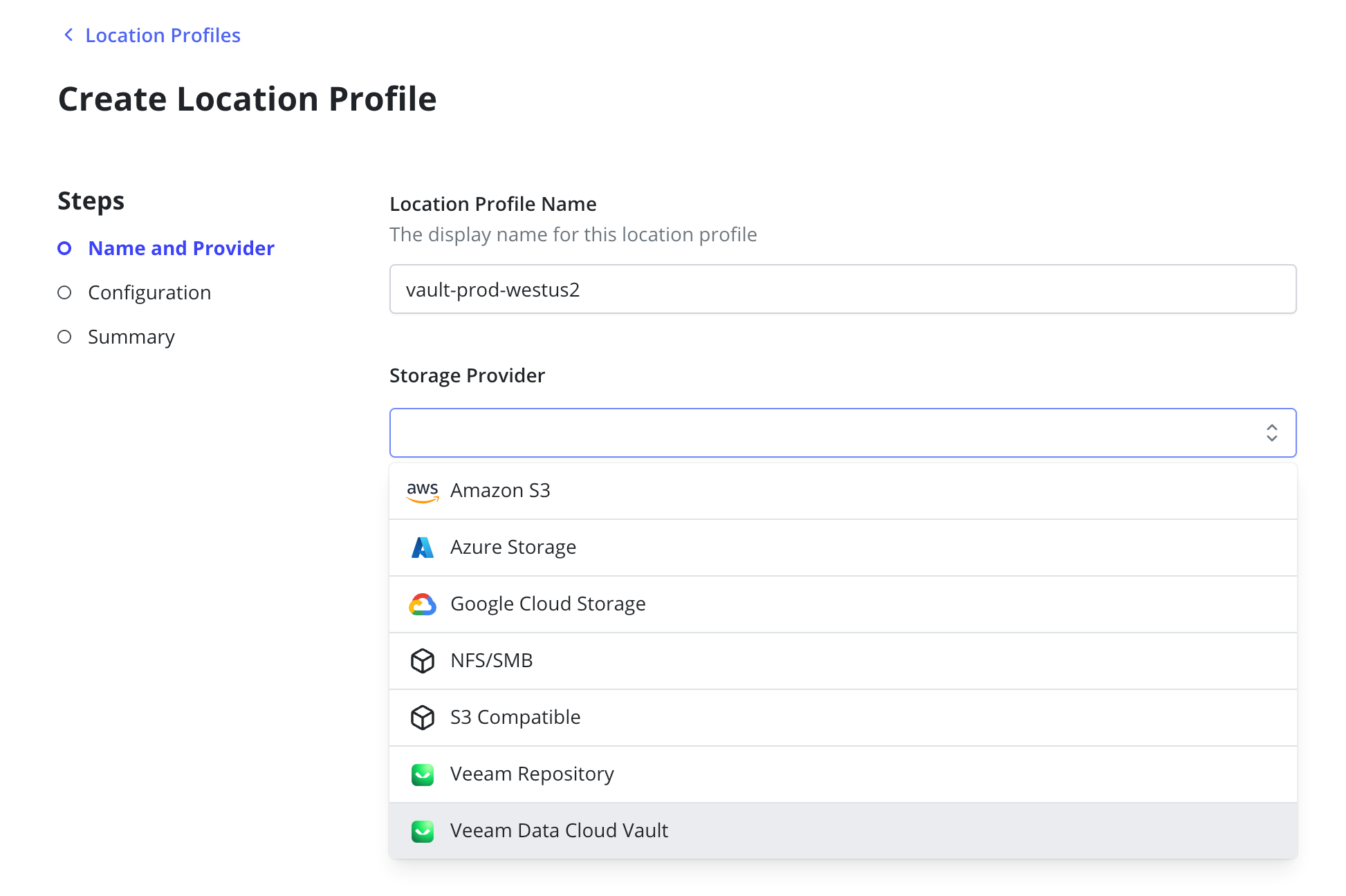The image size is (1346, 896).
Task: Pick Google Cloud Storage from the list
Action: (x=548, y=604)
